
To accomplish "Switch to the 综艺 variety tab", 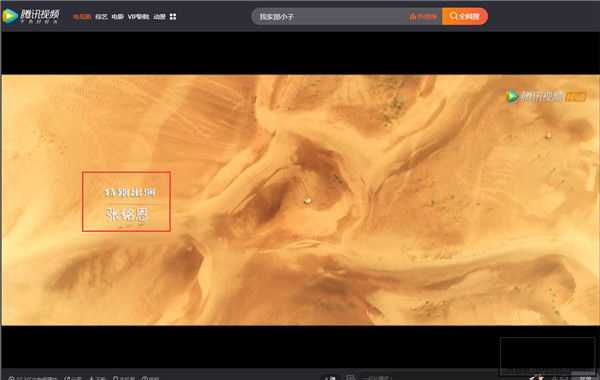I will click(101, 17).
